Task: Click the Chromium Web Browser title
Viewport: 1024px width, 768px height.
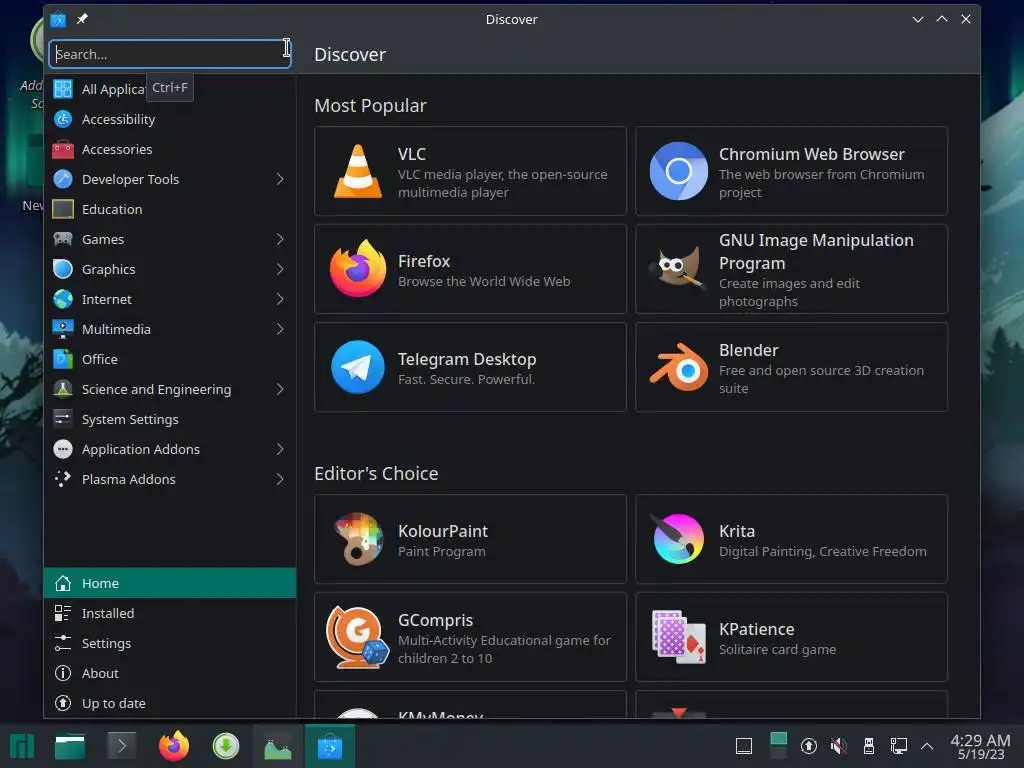Action: click(x=812, y=153)
